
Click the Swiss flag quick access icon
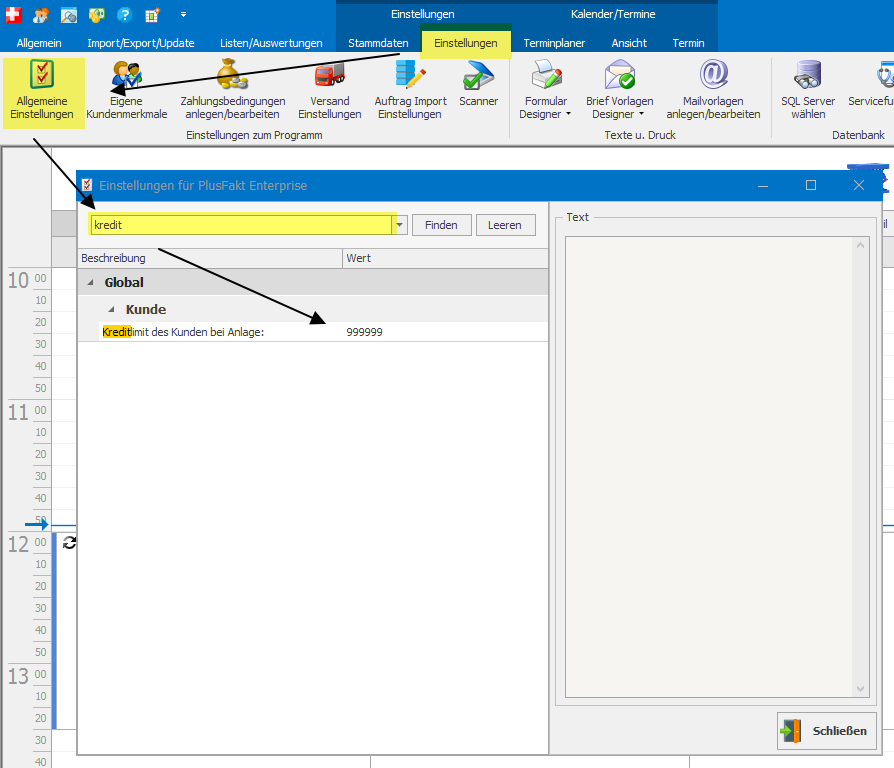point(13,14)
